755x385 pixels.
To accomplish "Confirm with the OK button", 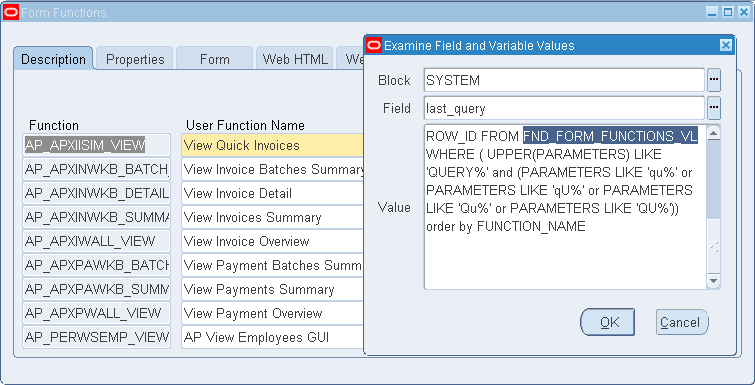I will point(608,322).
